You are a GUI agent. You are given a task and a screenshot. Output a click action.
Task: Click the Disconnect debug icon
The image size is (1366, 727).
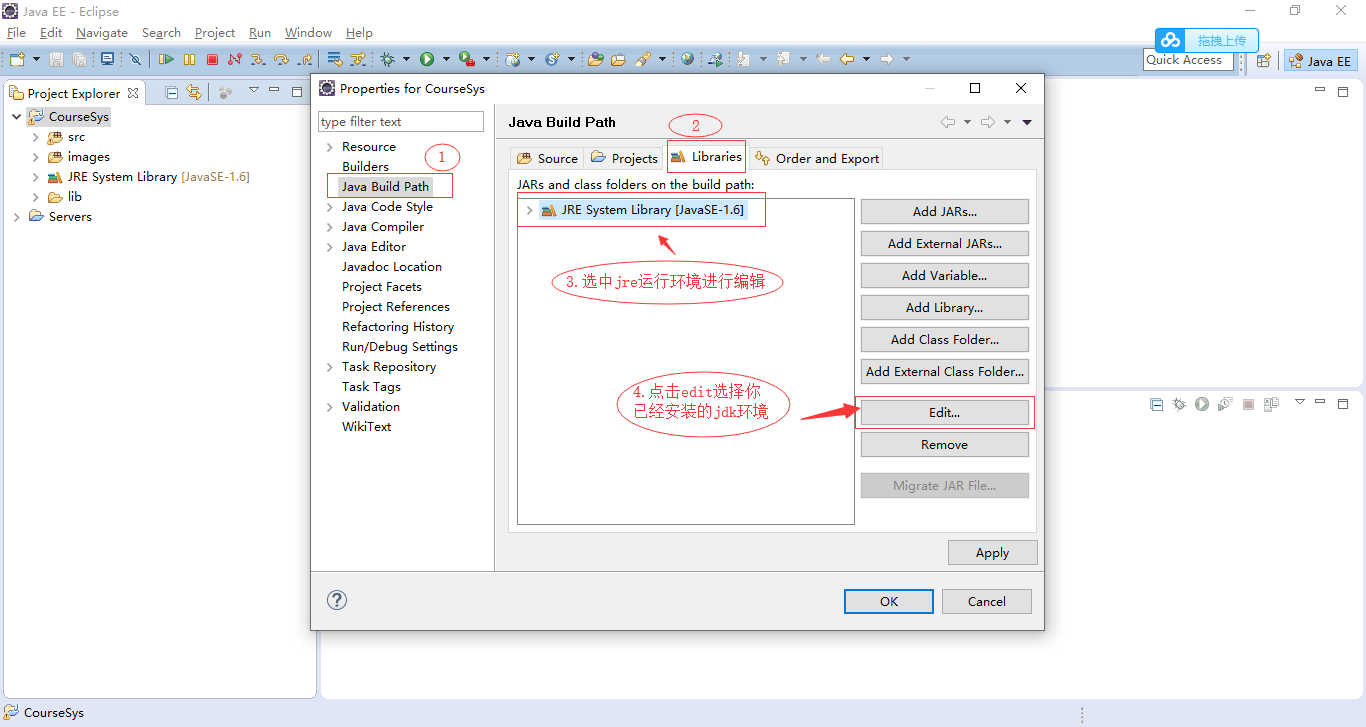(235, 59)
